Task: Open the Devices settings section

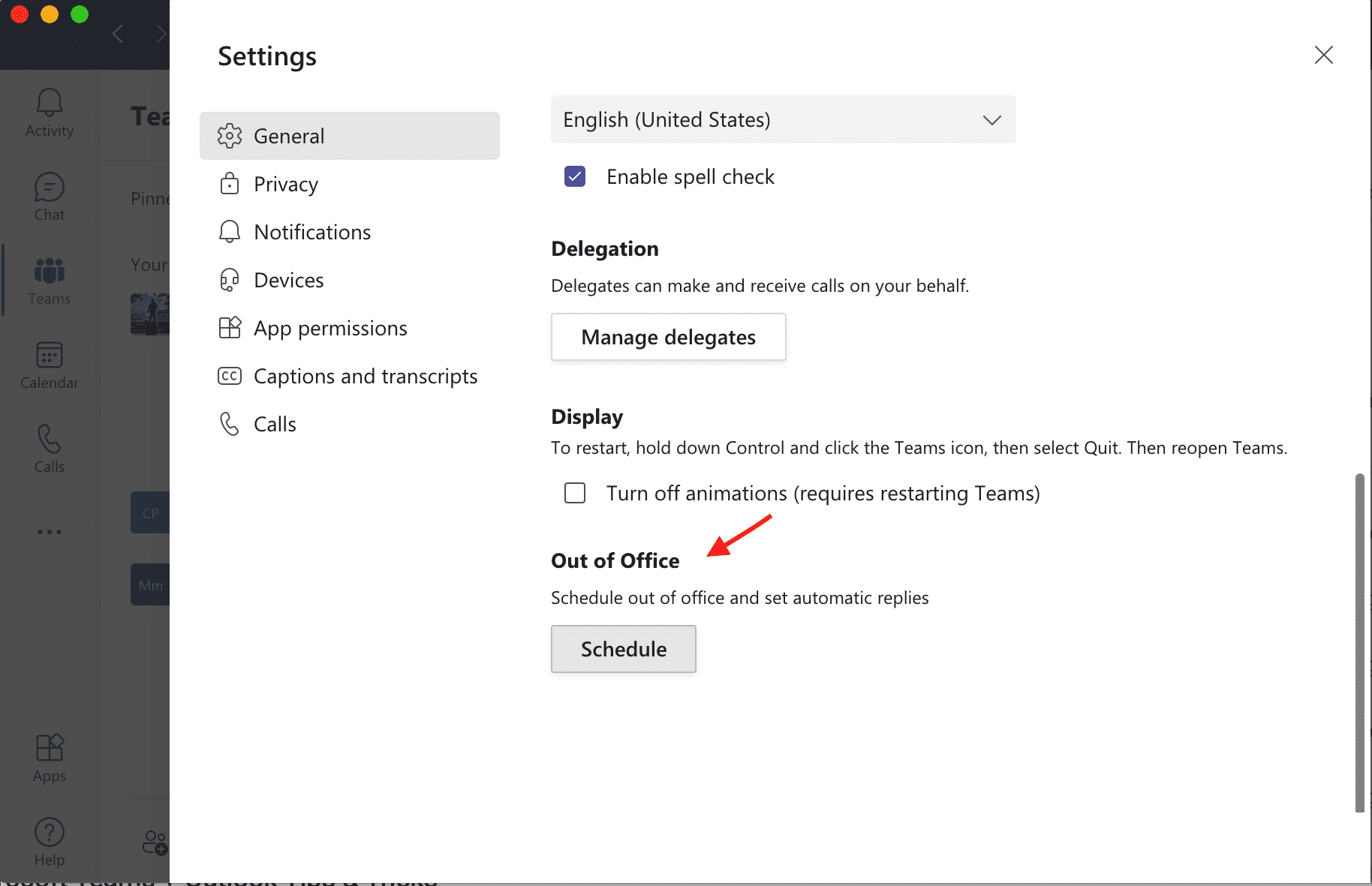Action: 289,281
